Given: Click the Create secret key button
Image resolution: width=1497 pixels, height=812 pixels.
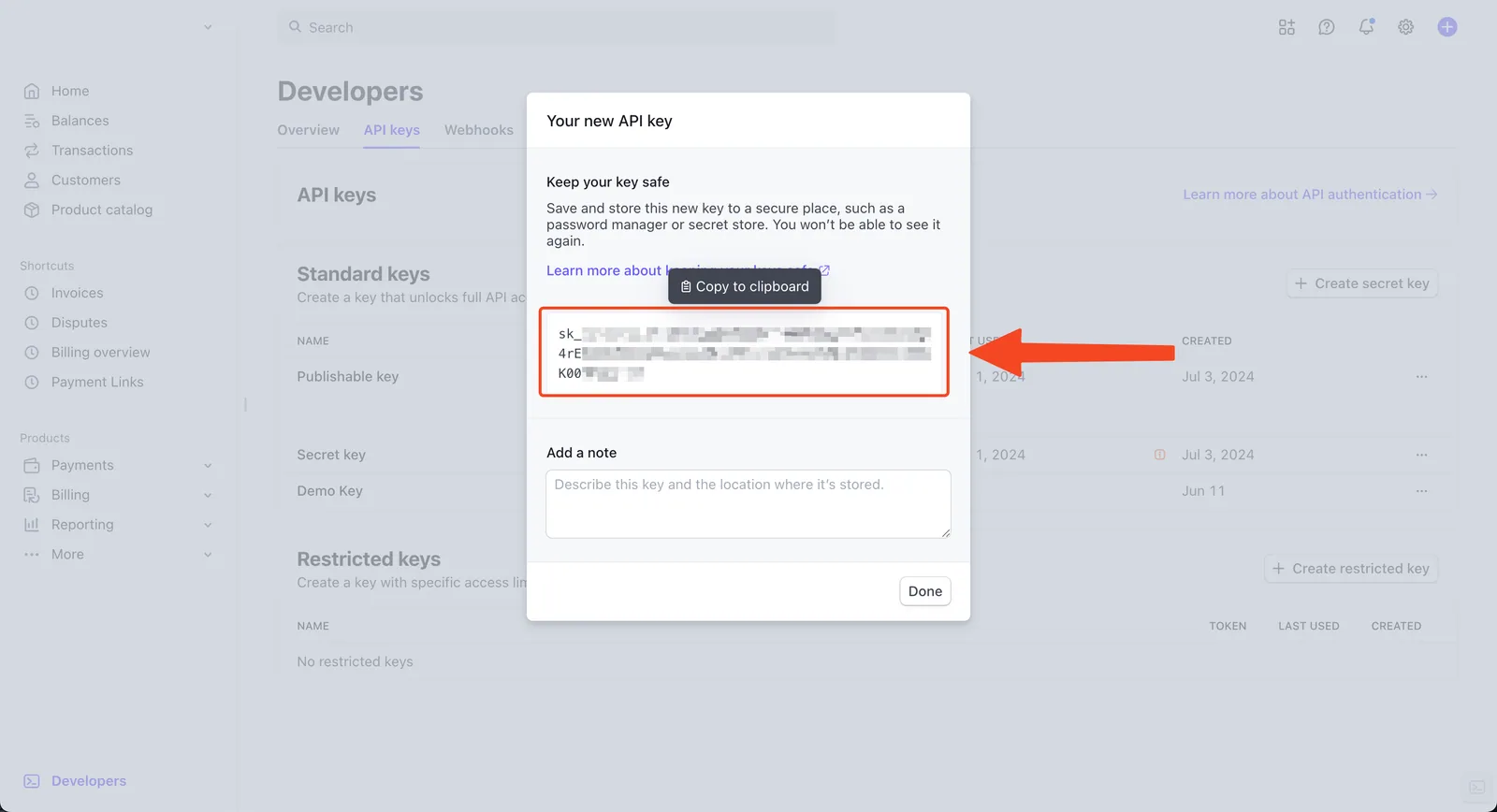Looking at the screenshot, I should tap(1362, 283).
